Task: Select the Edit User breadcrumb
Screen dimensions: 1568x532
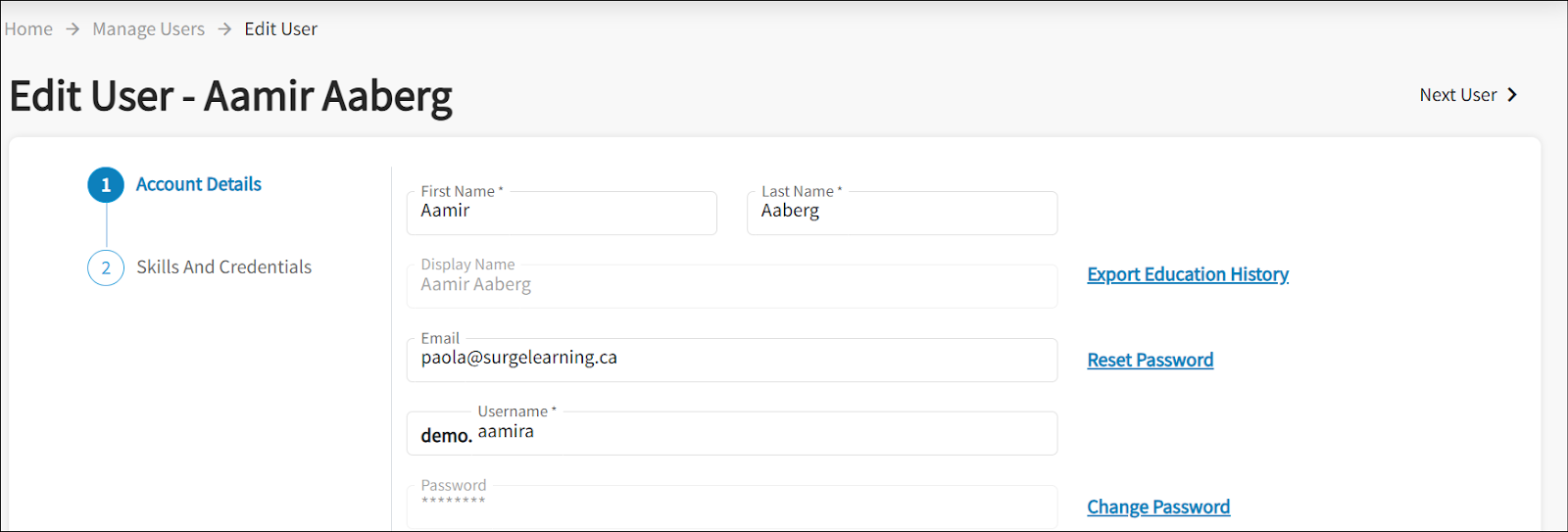Action: [x=281, y=29]
